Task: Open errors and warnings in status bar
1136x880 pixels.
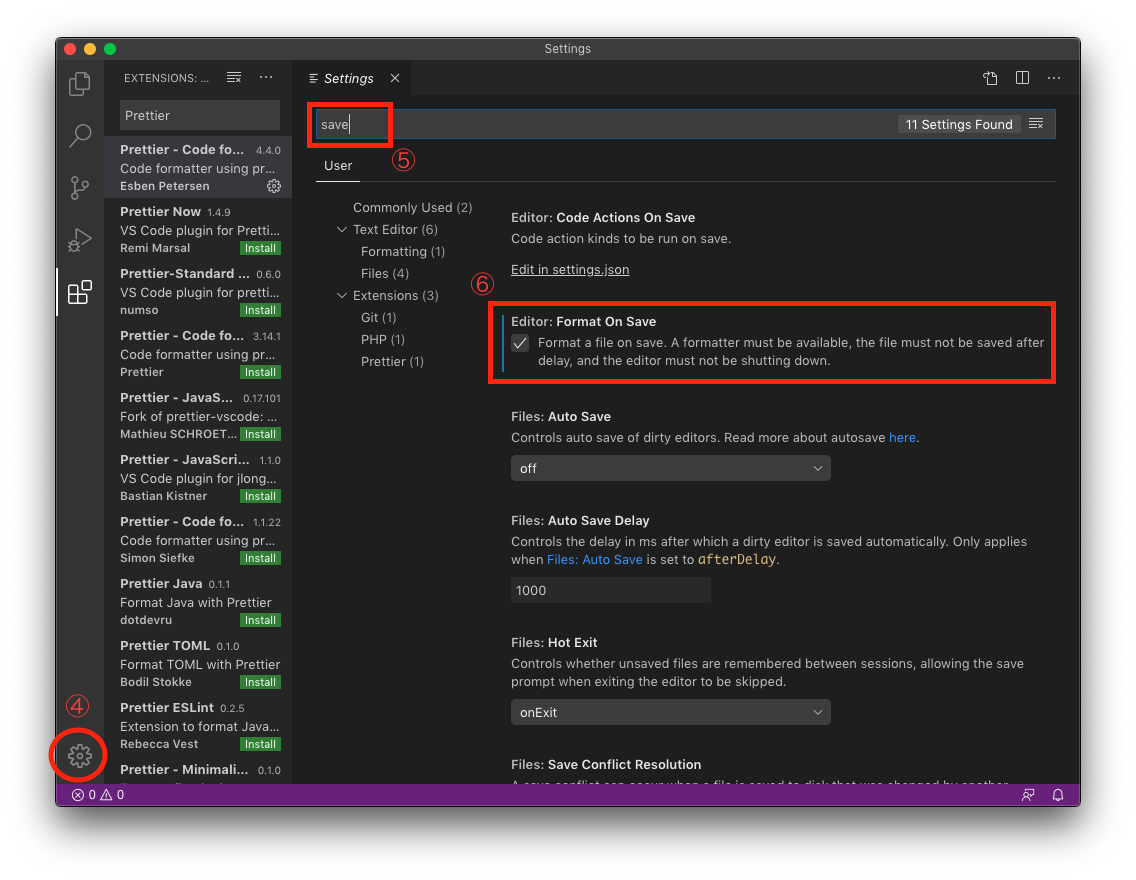Action: coord(99,795)
